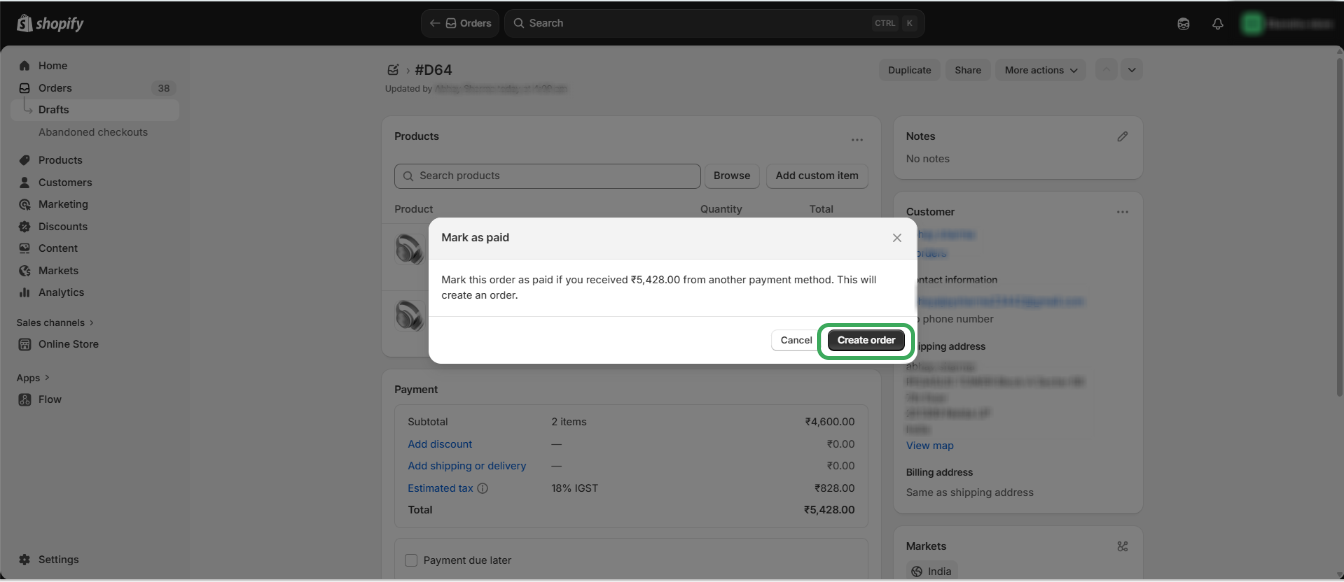Image resolution: width=1344 pixels, height=582 pixels.
Task: Click the orders count badge 38
Action: click(163, 88)
